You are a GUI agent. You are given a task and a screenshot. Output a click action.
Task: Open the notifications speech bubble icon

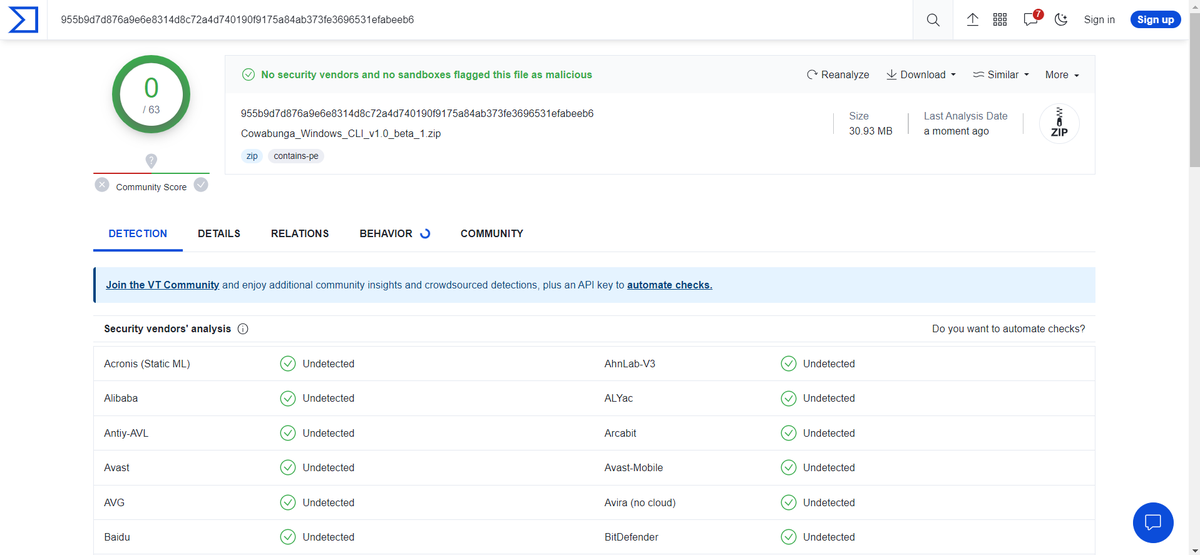click(x=1031, y=20)
